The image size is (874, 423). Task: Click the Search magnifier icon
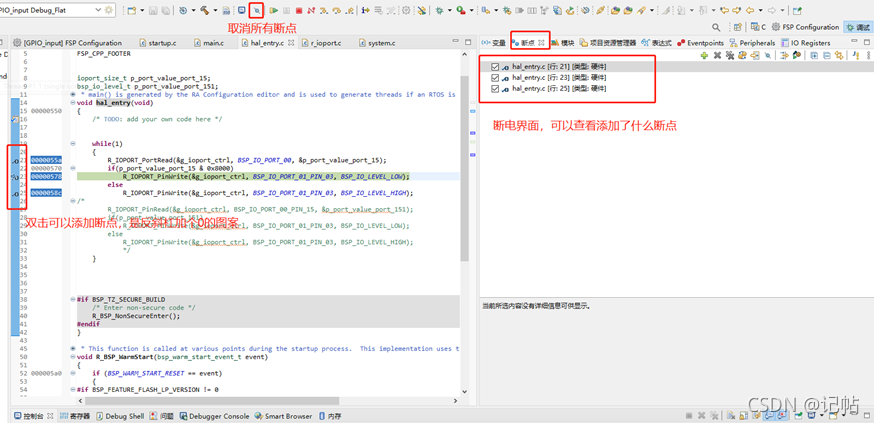(716, 27)
